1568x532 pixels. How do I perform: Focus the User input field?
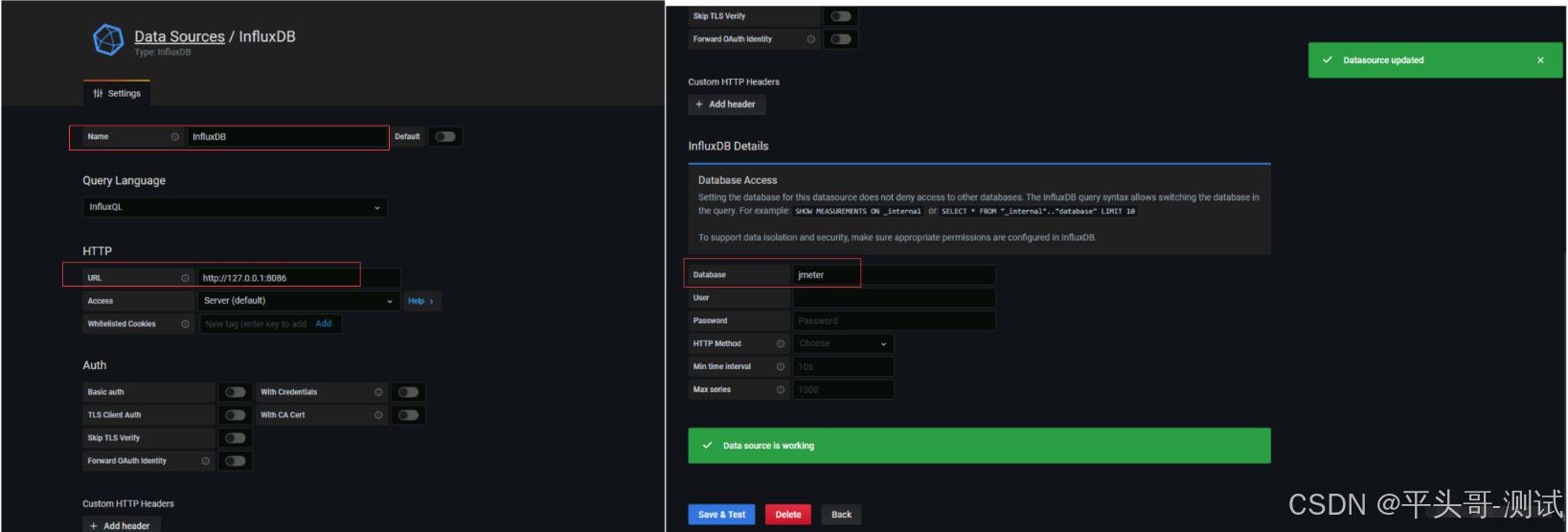894,298
